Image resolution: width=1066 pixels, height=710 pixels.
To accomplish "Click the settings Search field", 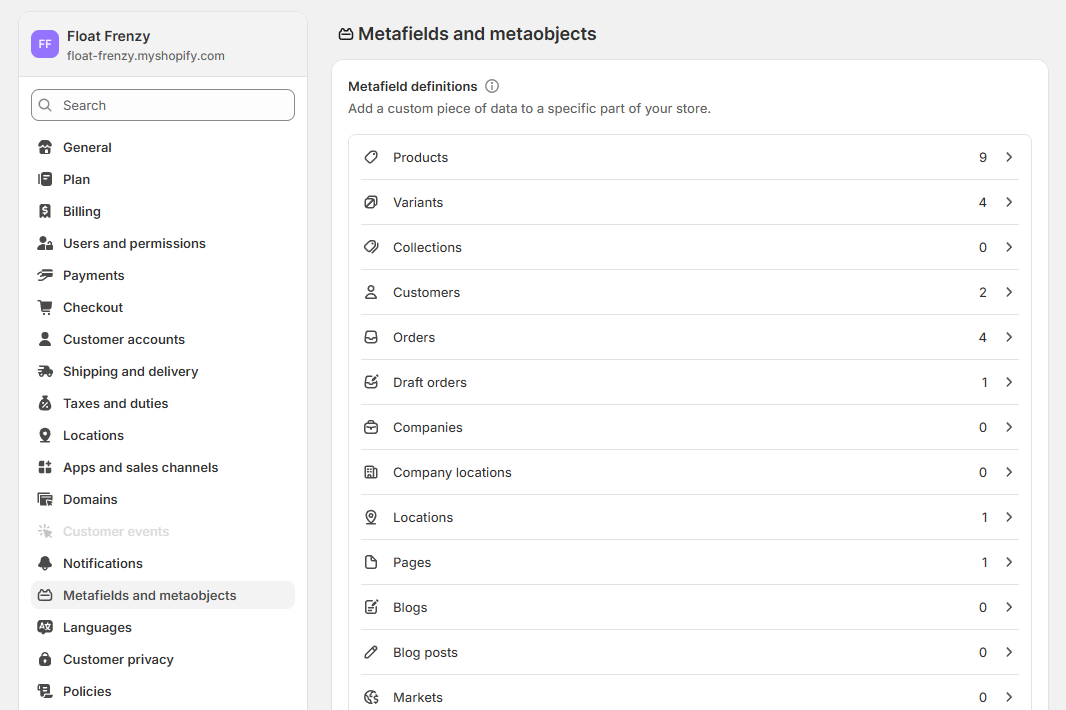I will coord(163,105).
